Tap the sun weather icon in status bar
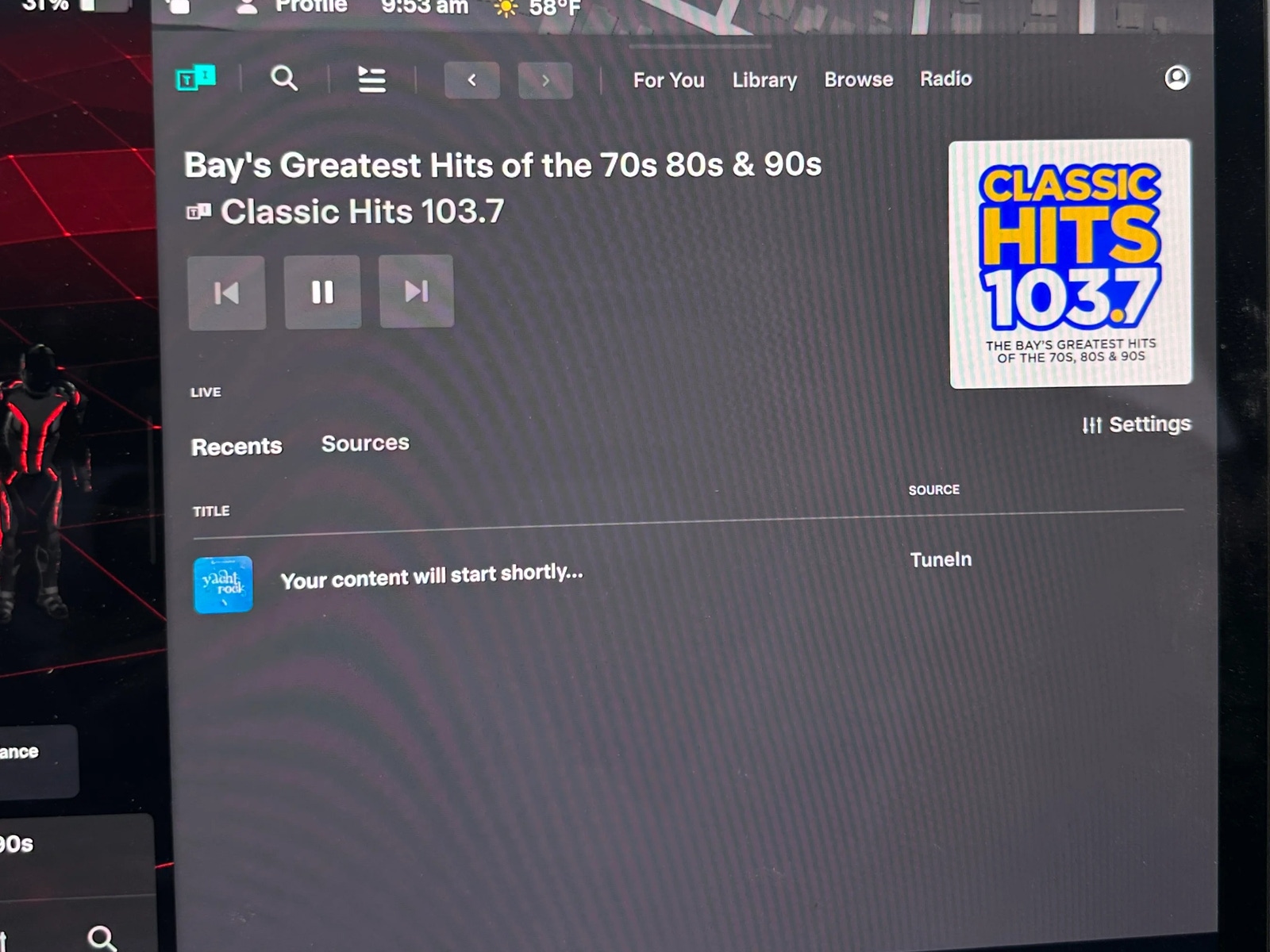1270x952 pixels. [x=505, y=9]
